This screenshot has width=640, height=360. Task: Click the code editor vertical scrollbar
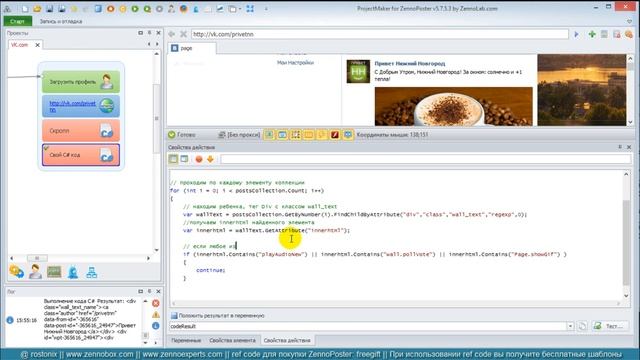626,243
